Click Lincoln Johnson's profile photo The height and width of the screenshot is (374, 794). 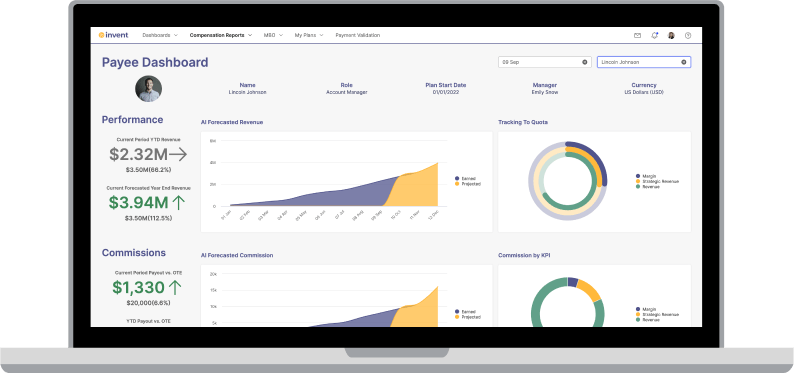click(x=148, y=89)
